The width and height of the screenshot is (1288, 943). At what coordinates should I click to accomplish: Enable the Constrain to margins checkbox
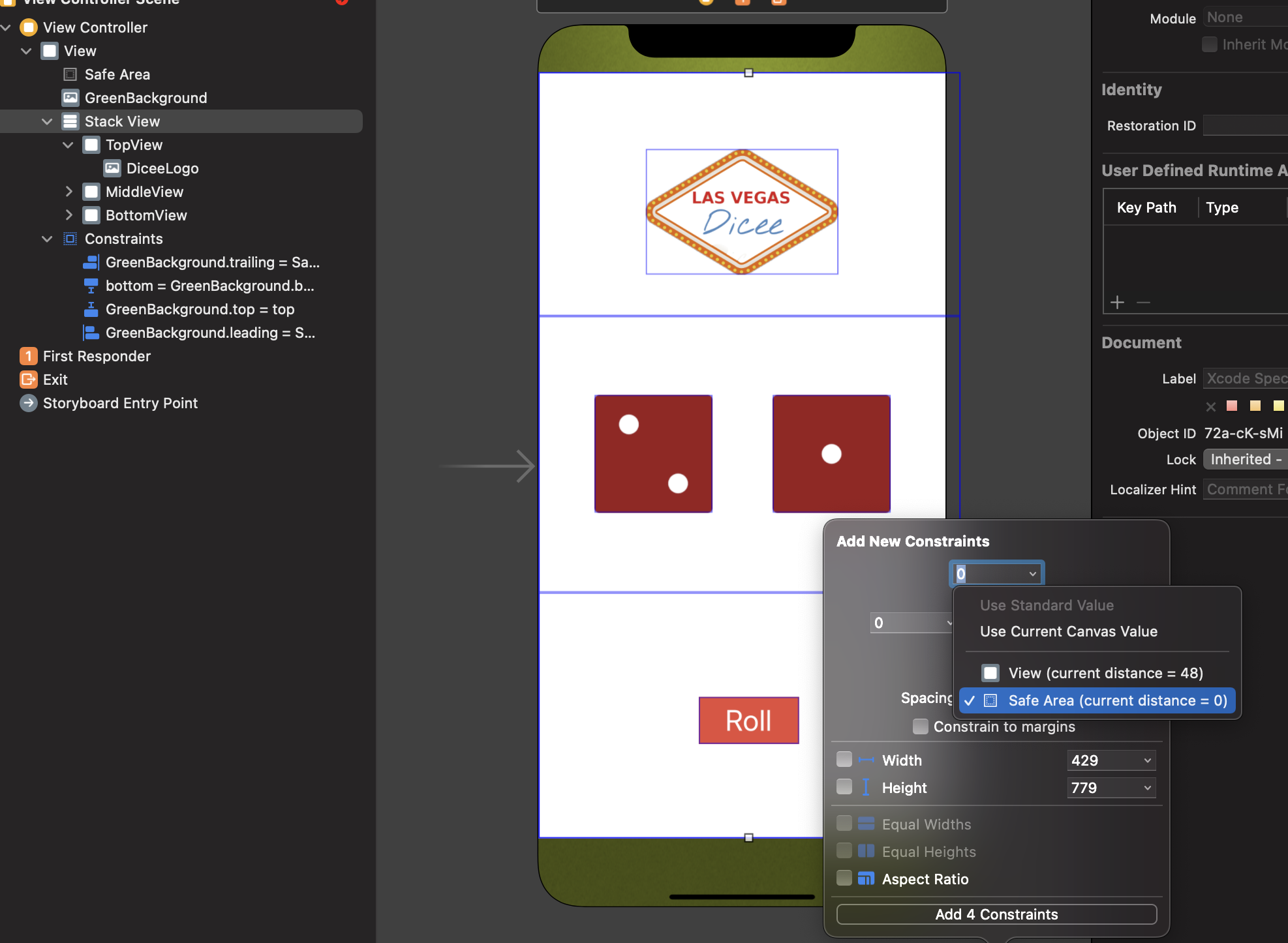[x=920, y=726]
